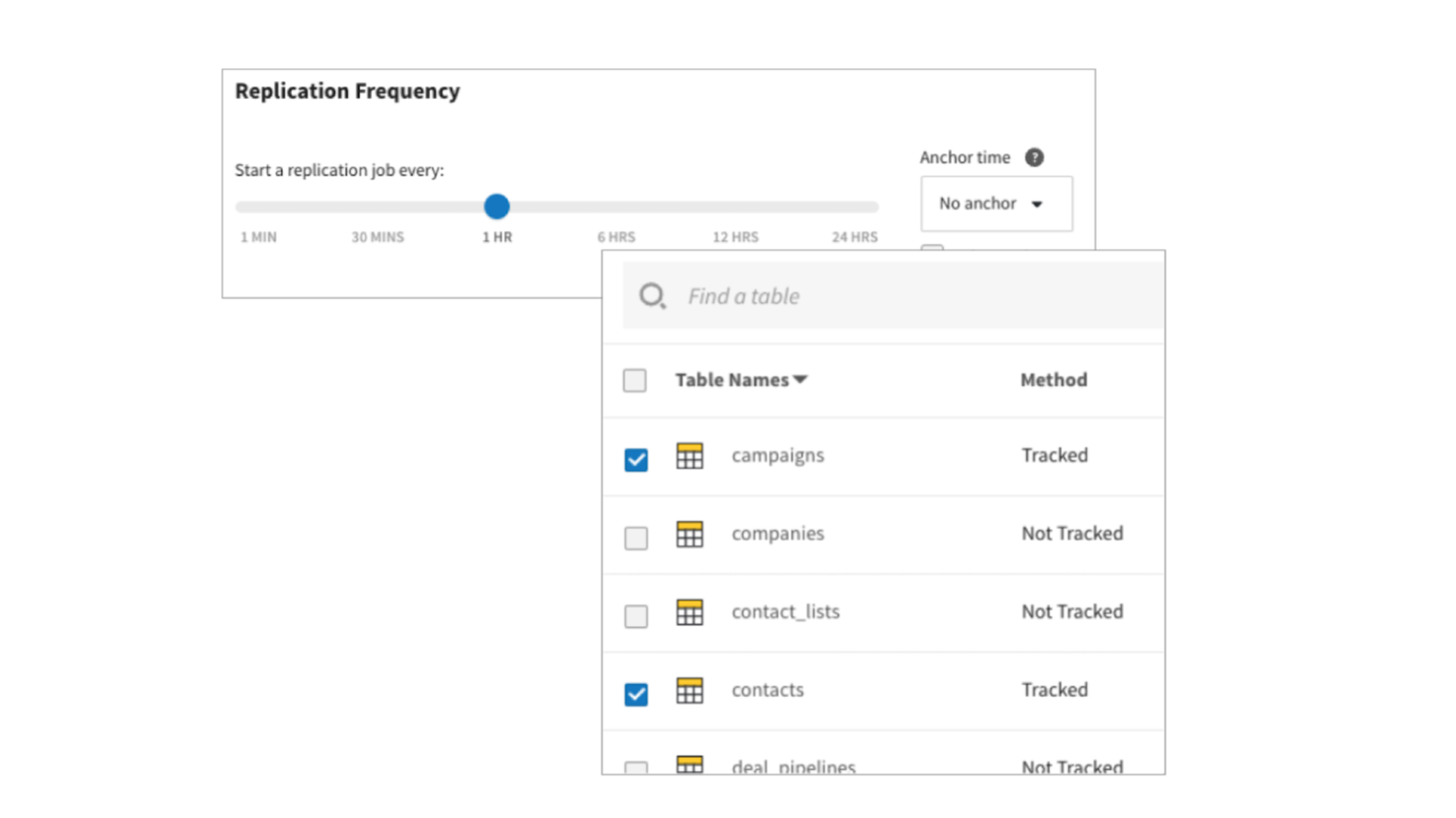
Task: Select the 24 HRS frequency label
Action: click(854, 236)
